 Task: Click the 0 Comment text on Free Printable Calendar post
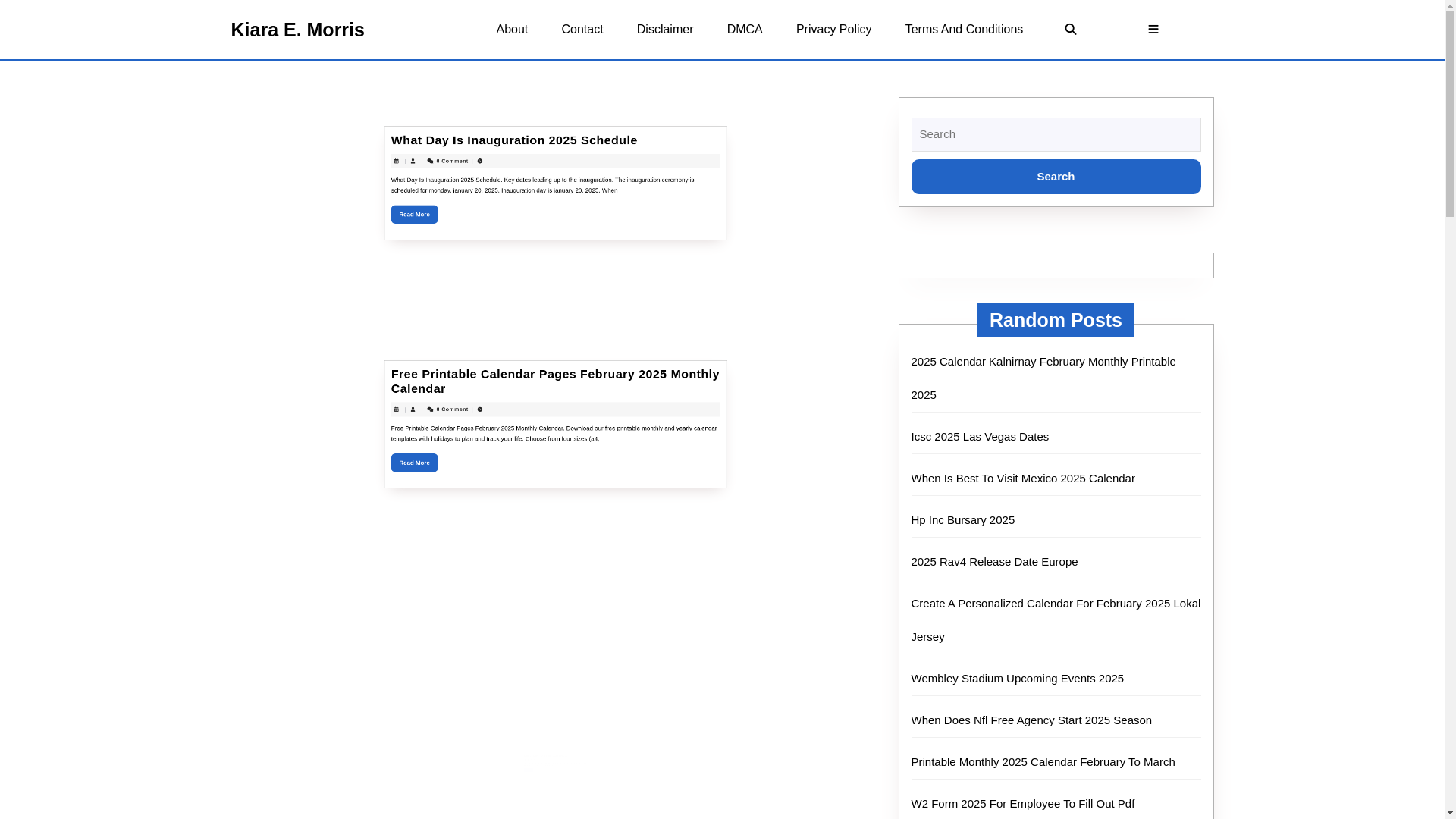452,409
